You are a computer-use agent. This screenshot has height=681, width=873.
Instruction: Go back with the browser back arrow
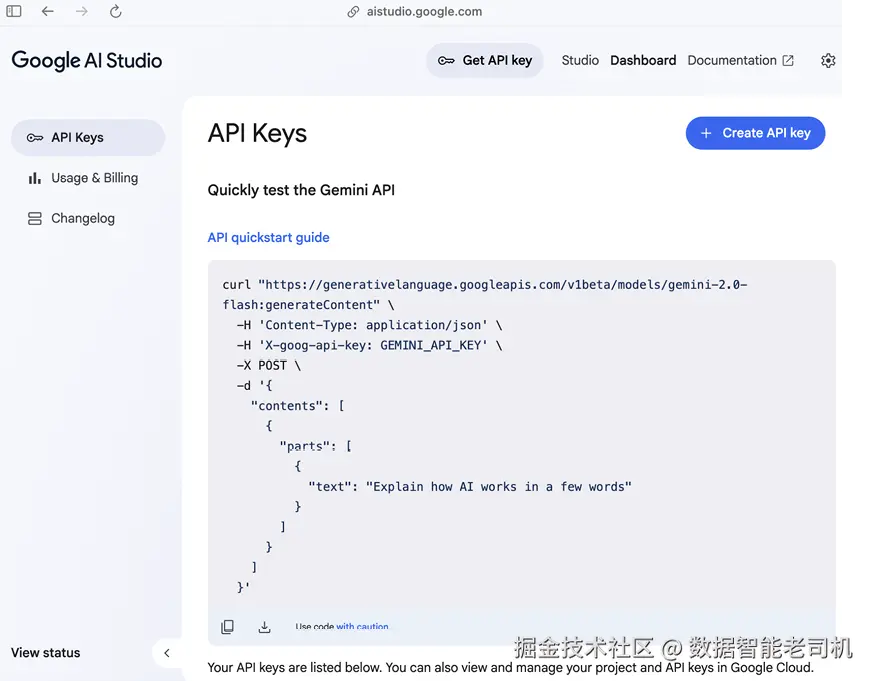48,11
